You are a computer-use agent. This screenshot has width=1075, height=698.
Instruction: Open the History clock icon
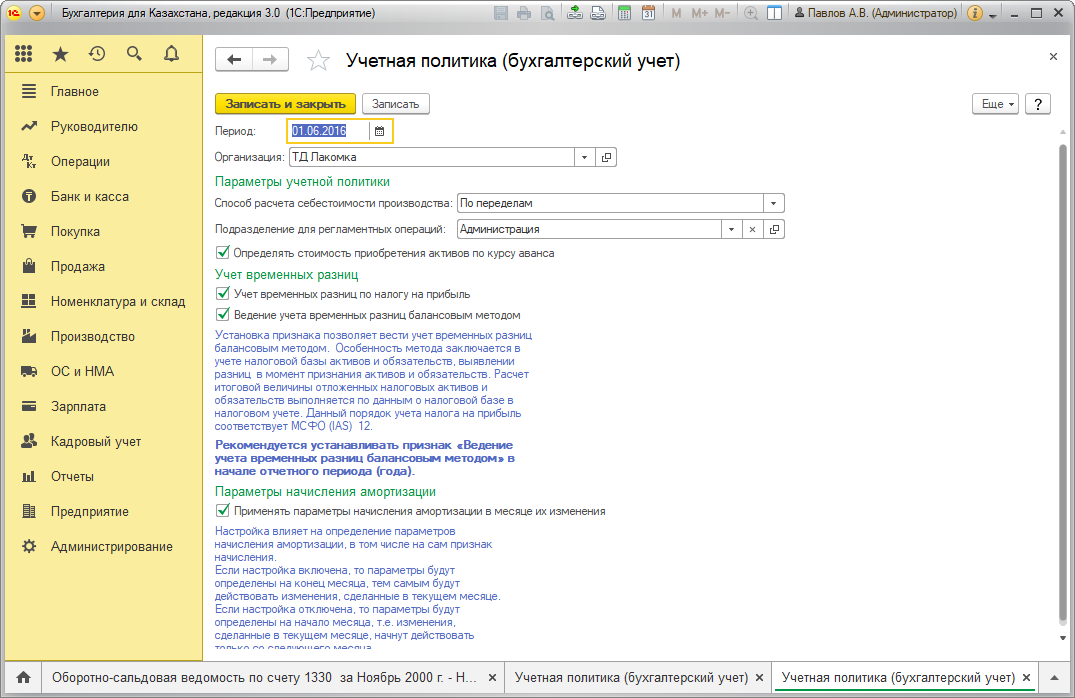tap(97, 53)
